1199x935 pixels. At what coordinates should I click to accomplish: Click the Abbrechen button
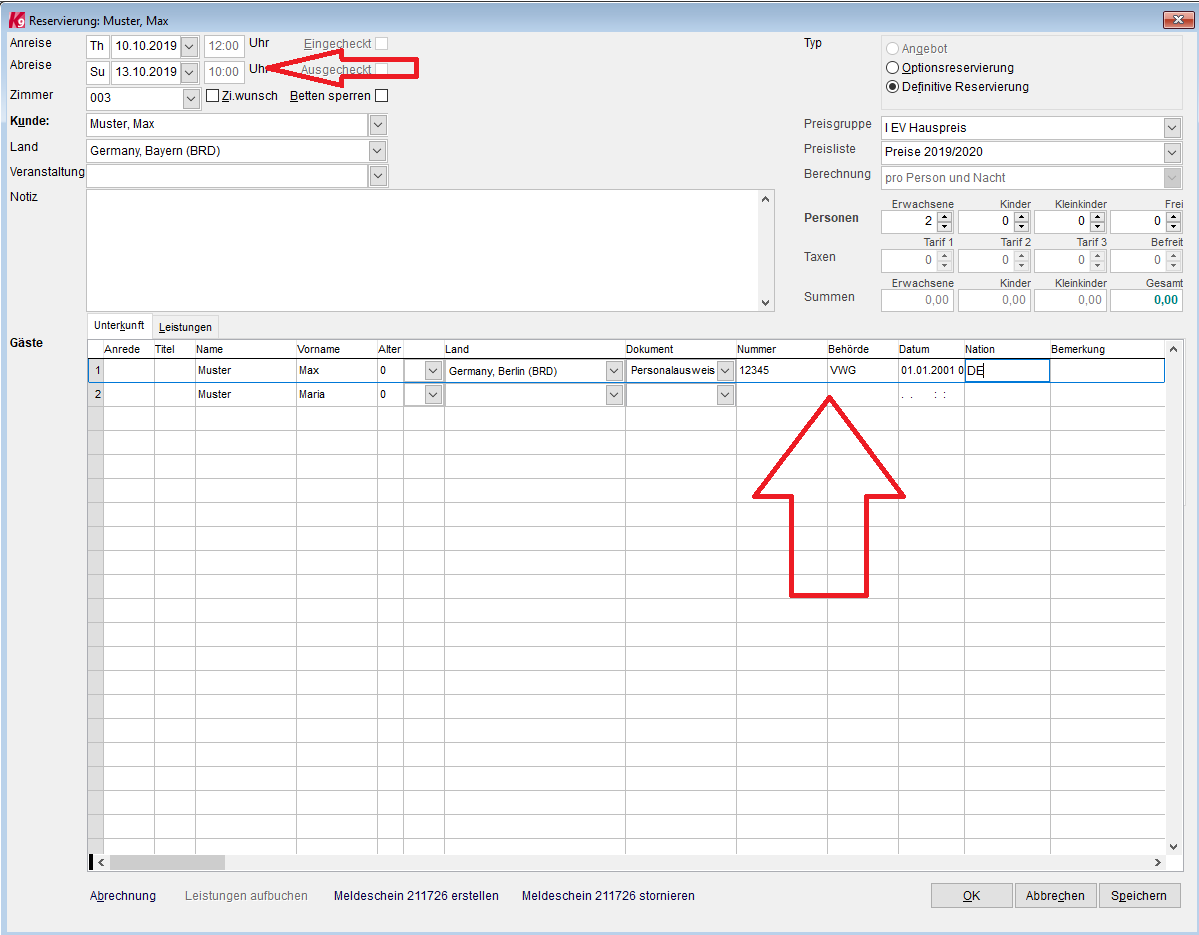coord(1055,895)
